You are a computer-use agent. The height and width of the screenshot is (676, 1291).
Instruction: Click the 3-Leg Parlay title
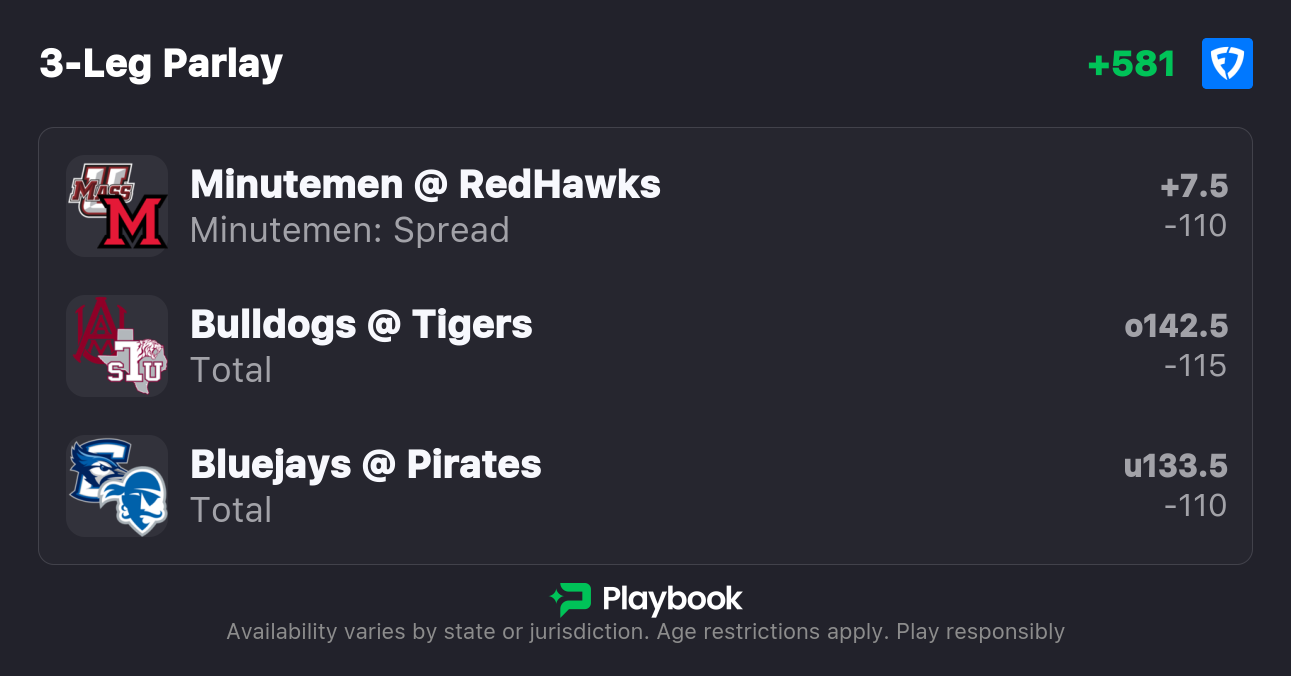(161, 64)
